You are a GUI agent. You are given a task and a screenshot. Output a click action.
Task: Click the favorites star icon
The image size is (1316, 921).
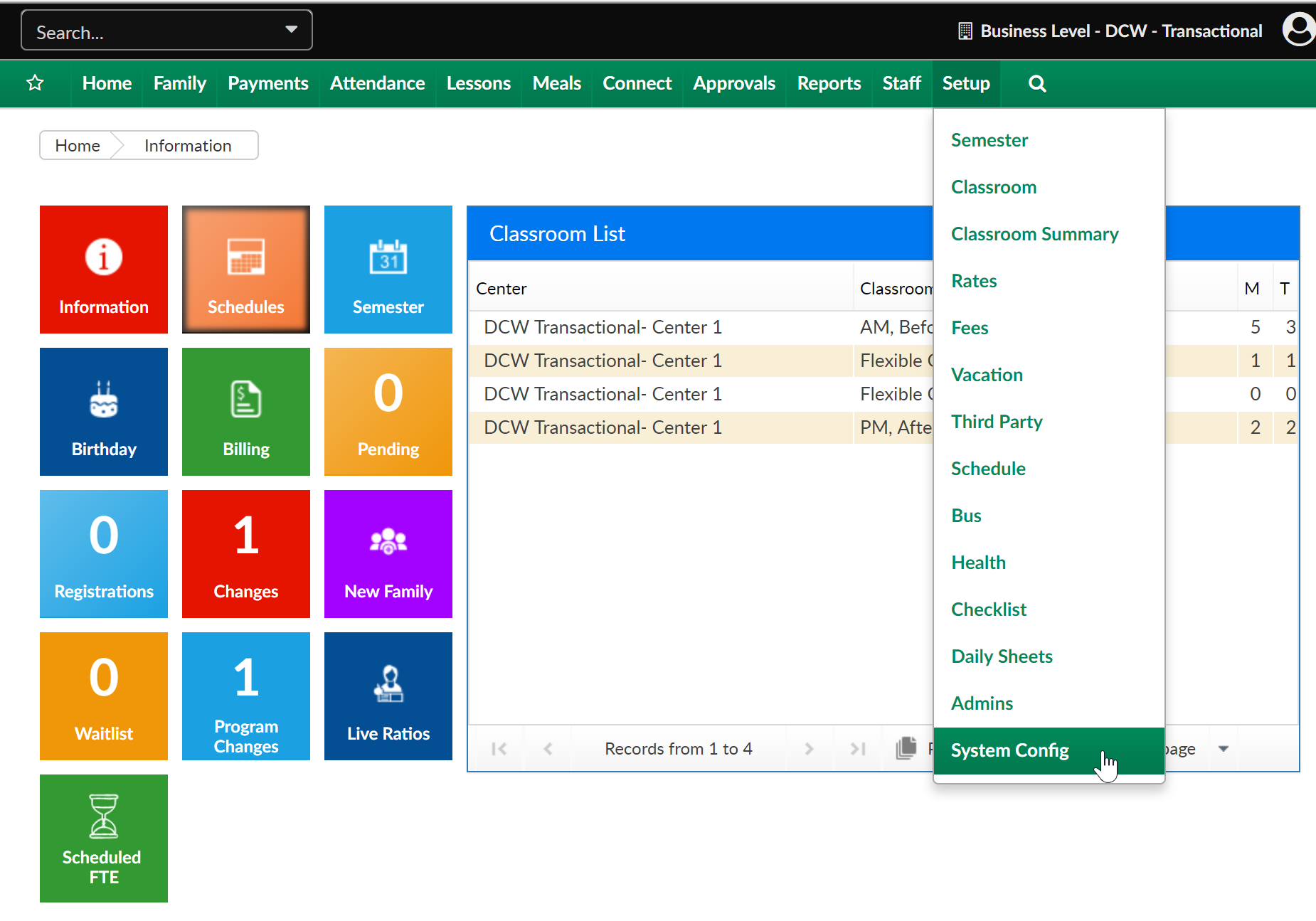pos(35,83)
